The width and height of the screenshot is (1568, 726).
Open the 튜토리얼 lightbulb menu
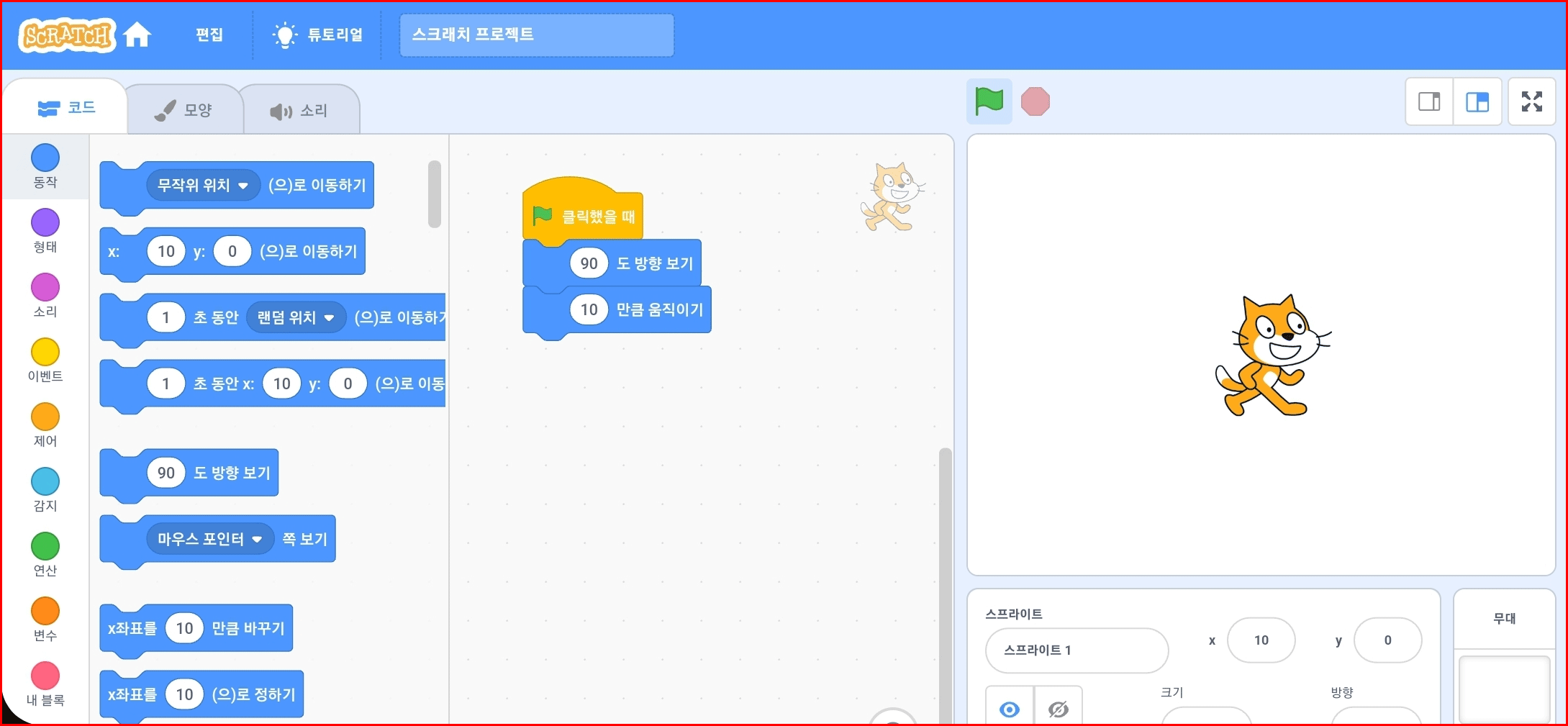coord(317,35)
